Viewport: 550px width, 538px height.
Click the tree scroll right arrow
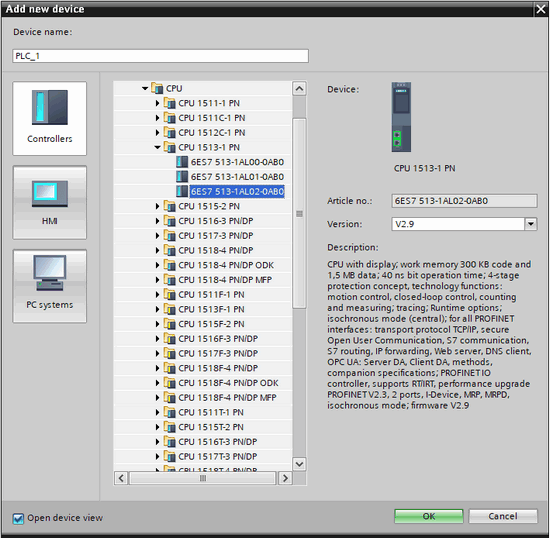[285, 478]
